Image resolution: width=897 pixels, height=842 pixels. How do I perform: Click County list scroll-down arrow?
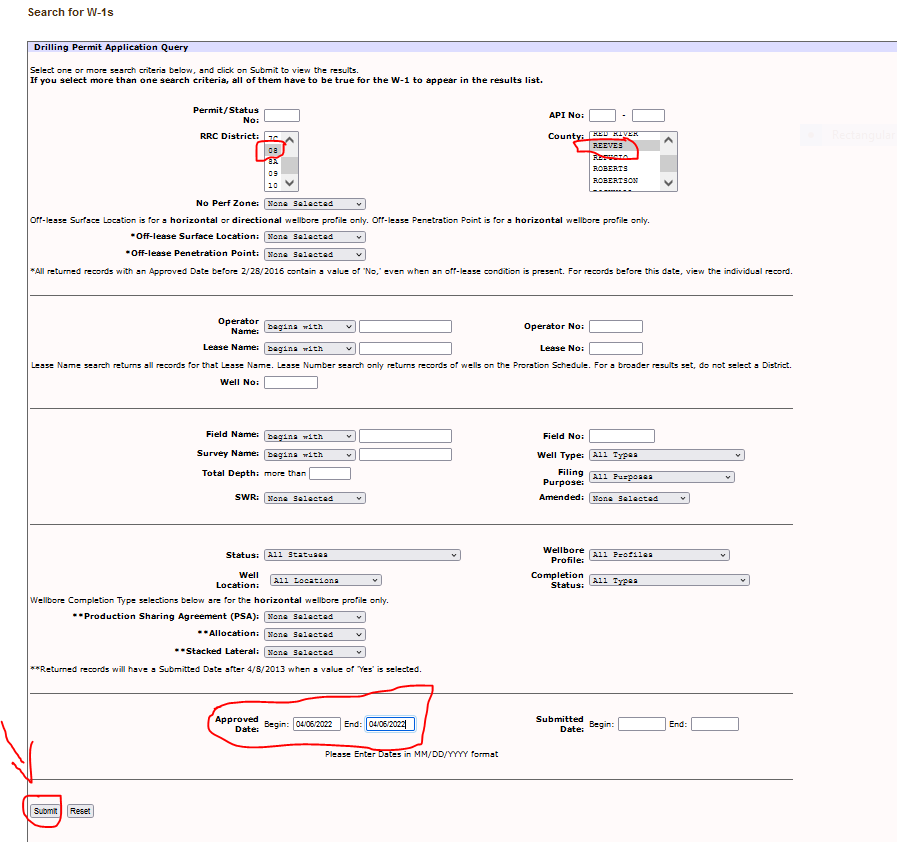668,183
